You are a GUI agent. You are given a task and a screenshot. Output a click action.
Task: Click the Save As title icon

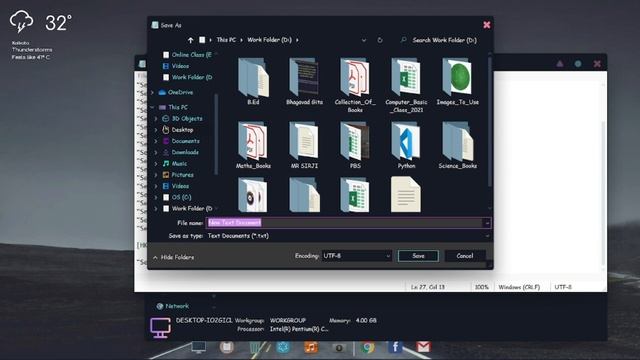pos(155,25)
